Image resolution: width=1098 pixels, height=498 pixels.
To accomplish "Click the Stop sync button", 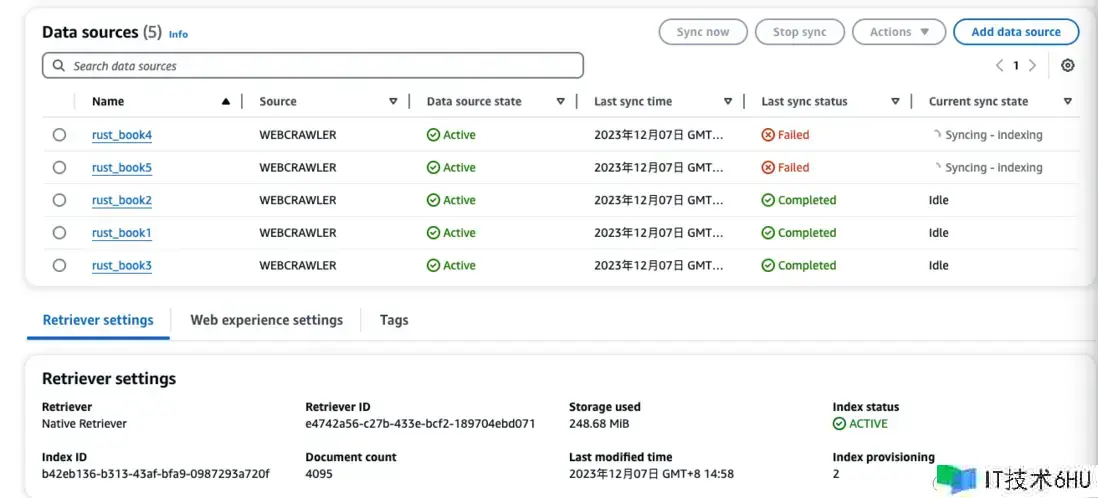I will 800,32.
